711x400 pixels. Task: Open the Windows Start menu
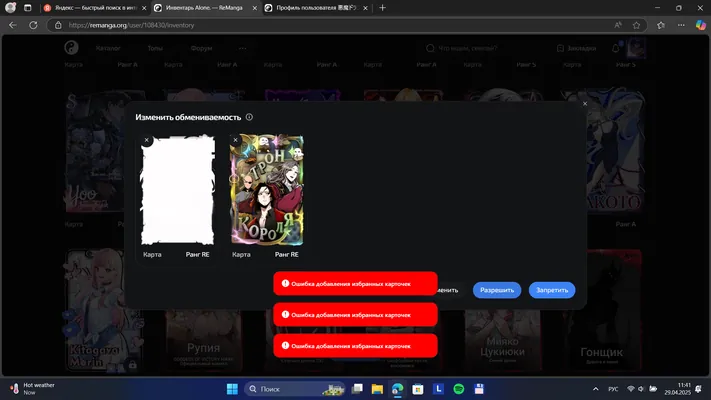(232, 389)
